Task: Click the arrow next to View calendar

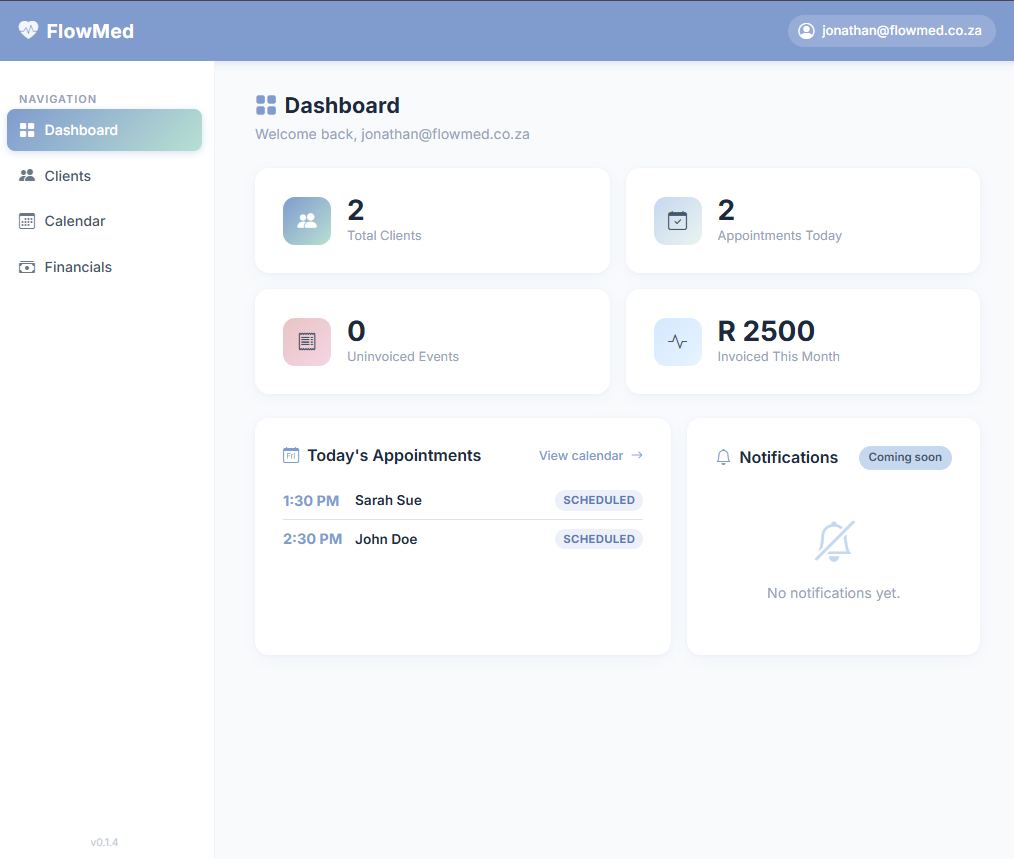Action: tap(637, 455)
